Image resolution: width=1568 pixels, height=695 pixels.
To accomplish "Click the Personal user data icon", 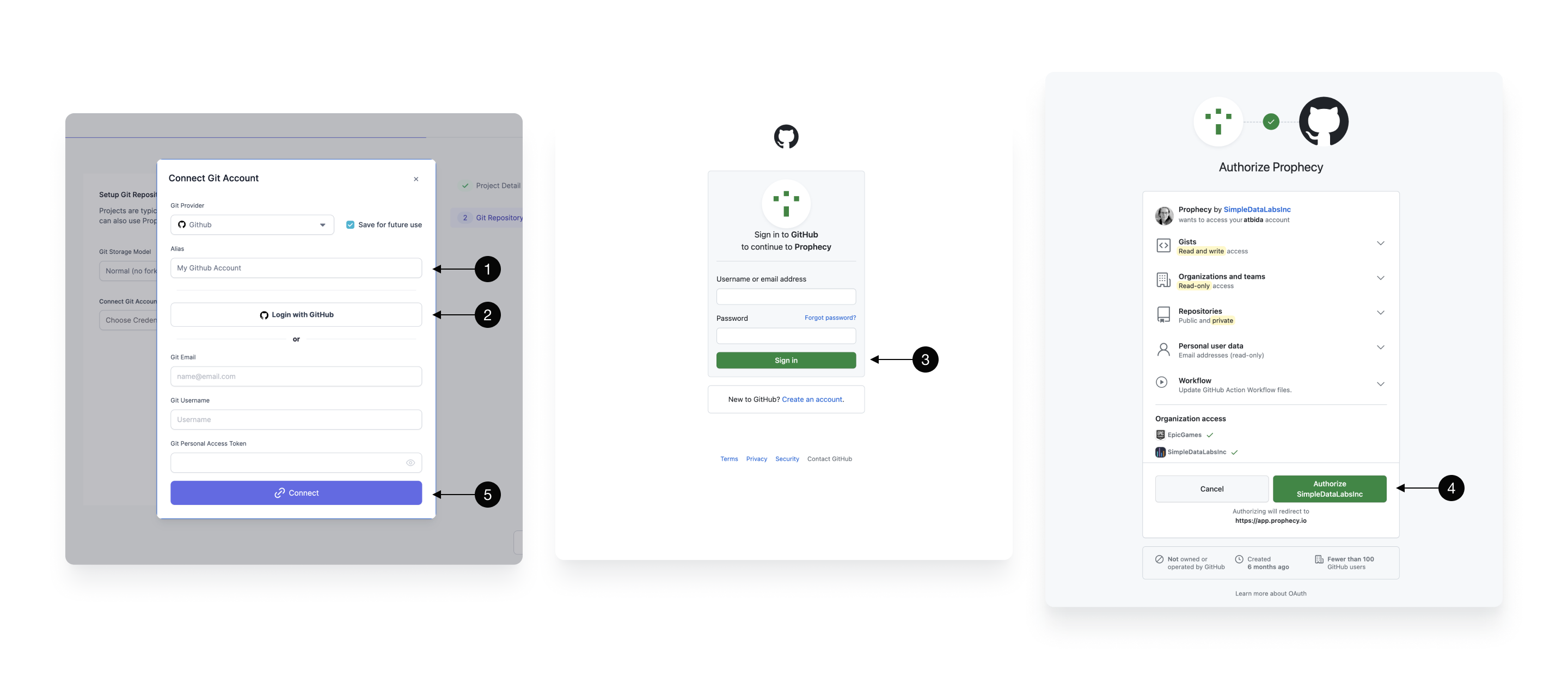I will click(1163, 349).
